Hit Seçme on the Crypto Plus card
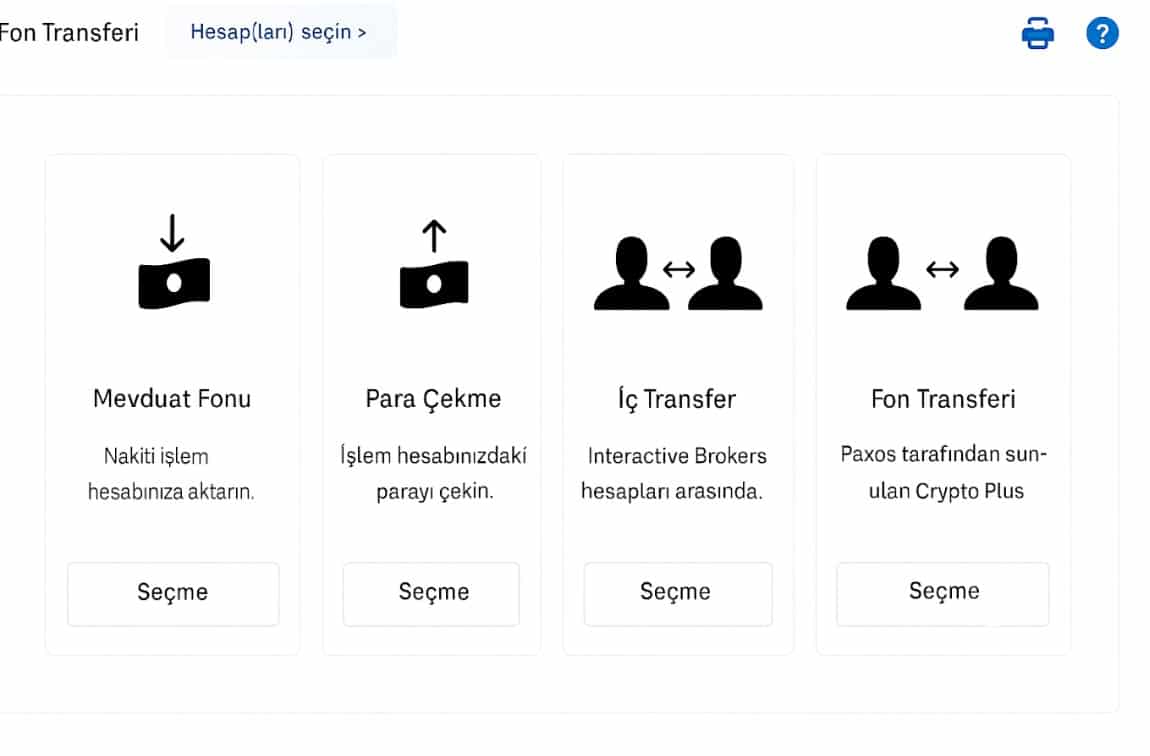 click(942, 593)
